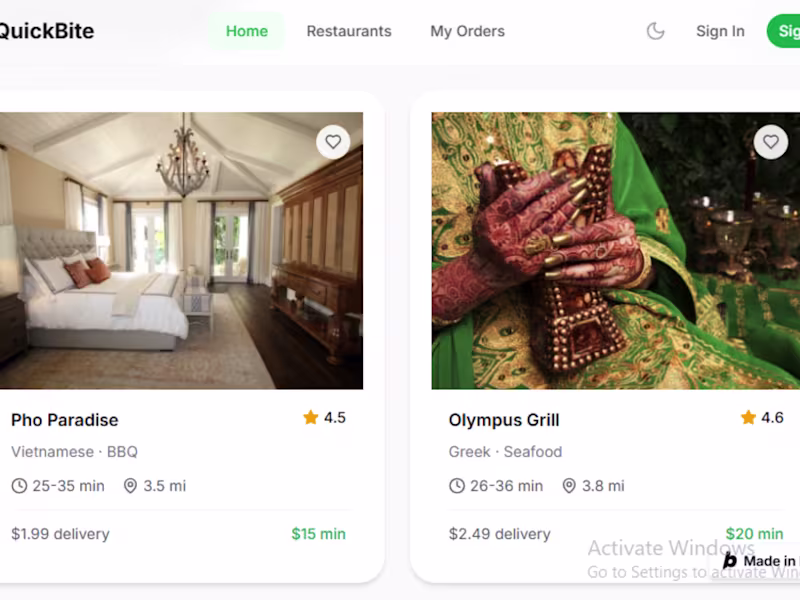Viewport: 800px width, 600px height.
Task: Toggle dark mode moon icon
Action: coord(656,31)
